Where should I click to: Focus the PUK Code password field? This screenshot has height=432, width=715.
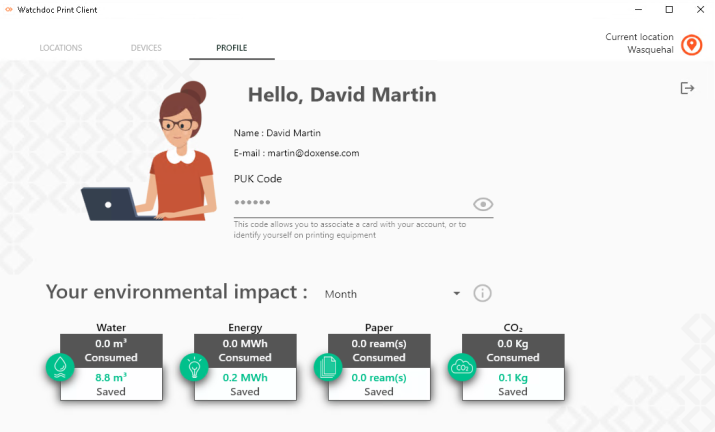click(x=350, y=204)
